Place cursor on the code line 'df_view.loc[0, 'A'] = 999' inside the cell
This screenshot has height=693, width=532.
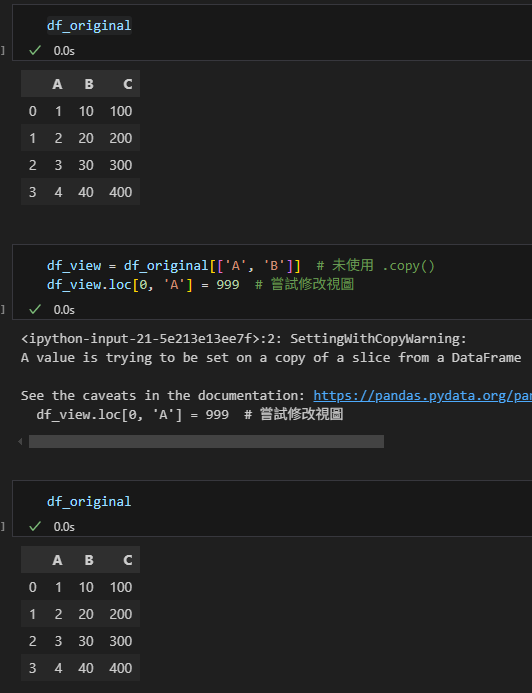click(143, 285)
